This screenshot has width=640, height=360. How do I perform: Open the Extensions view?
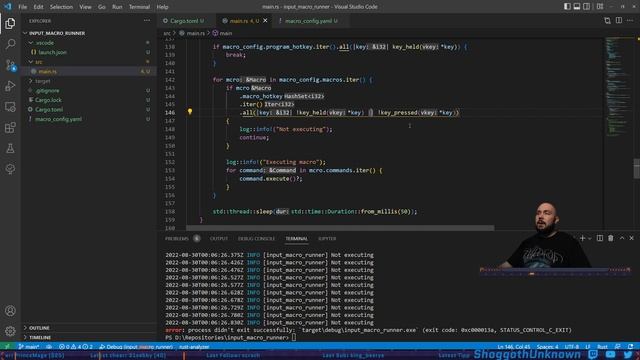pos(10,127)
